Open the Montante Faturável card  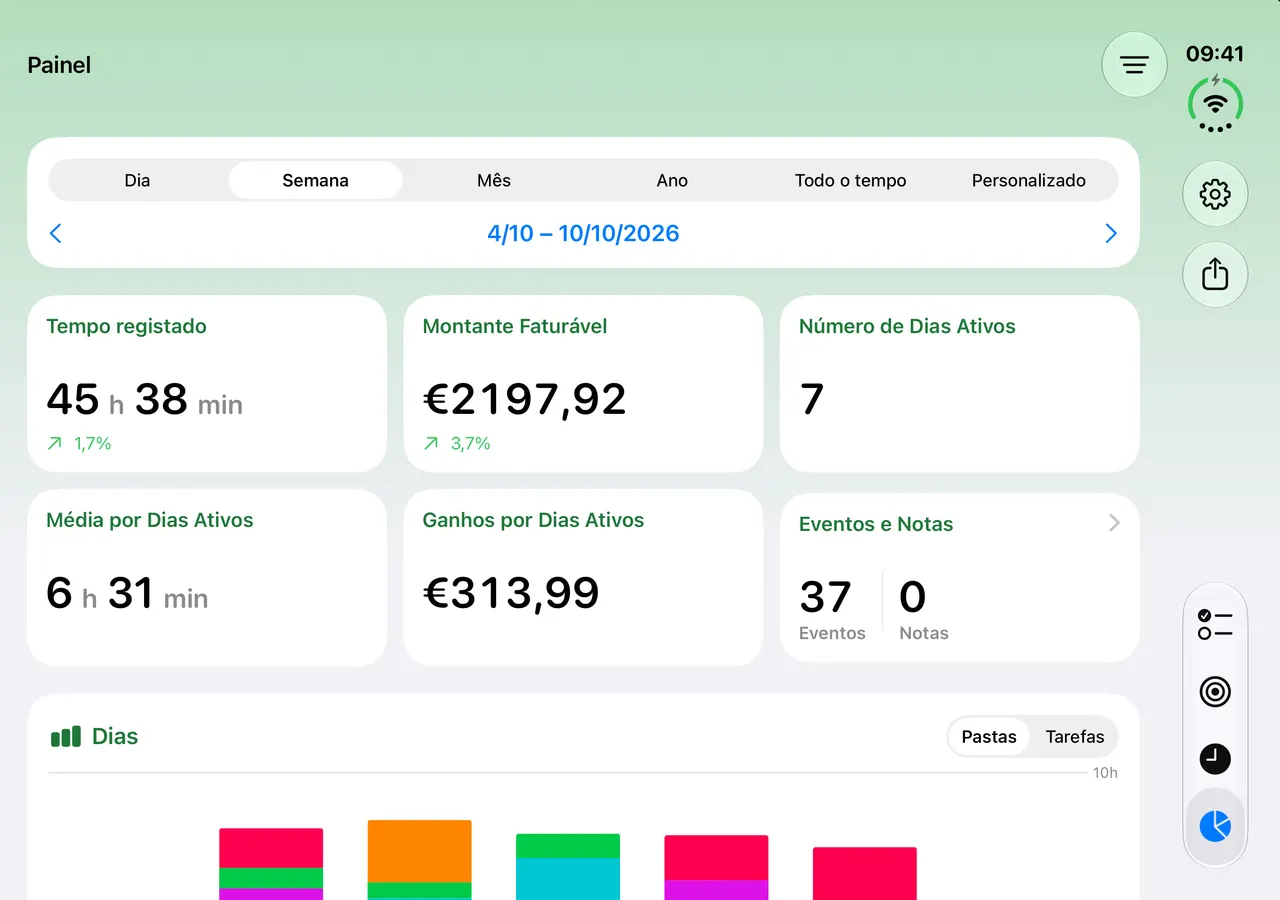pos(583,384)
